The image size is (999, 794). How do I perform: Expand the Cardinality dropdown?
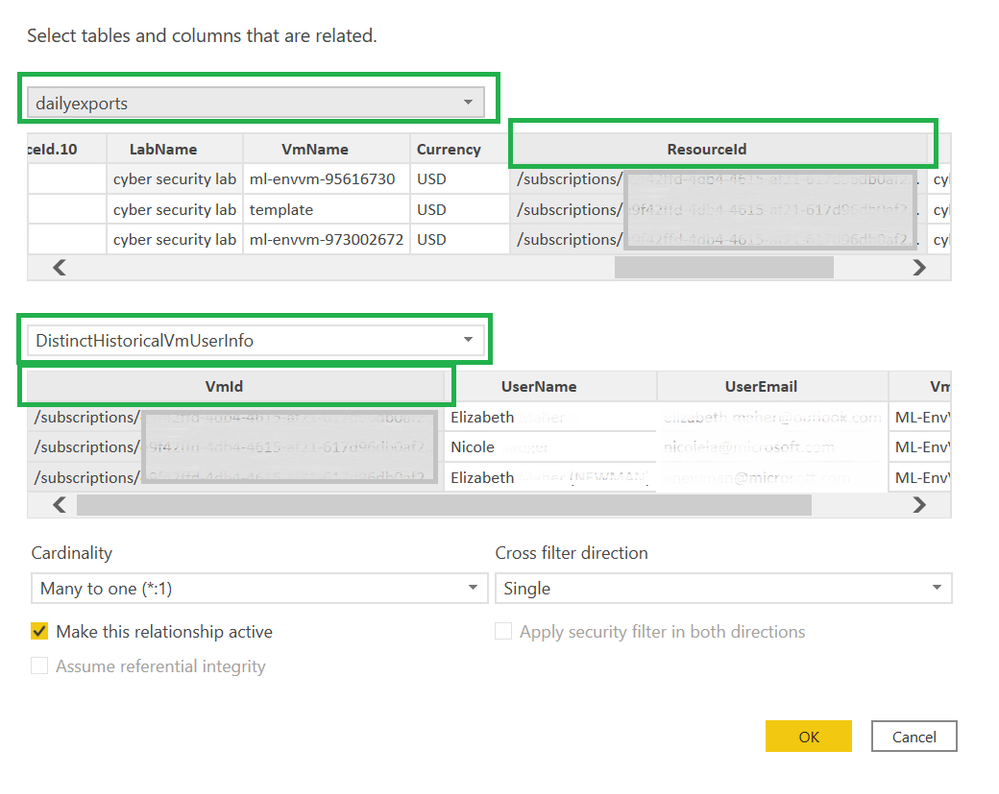pos(258,588)
